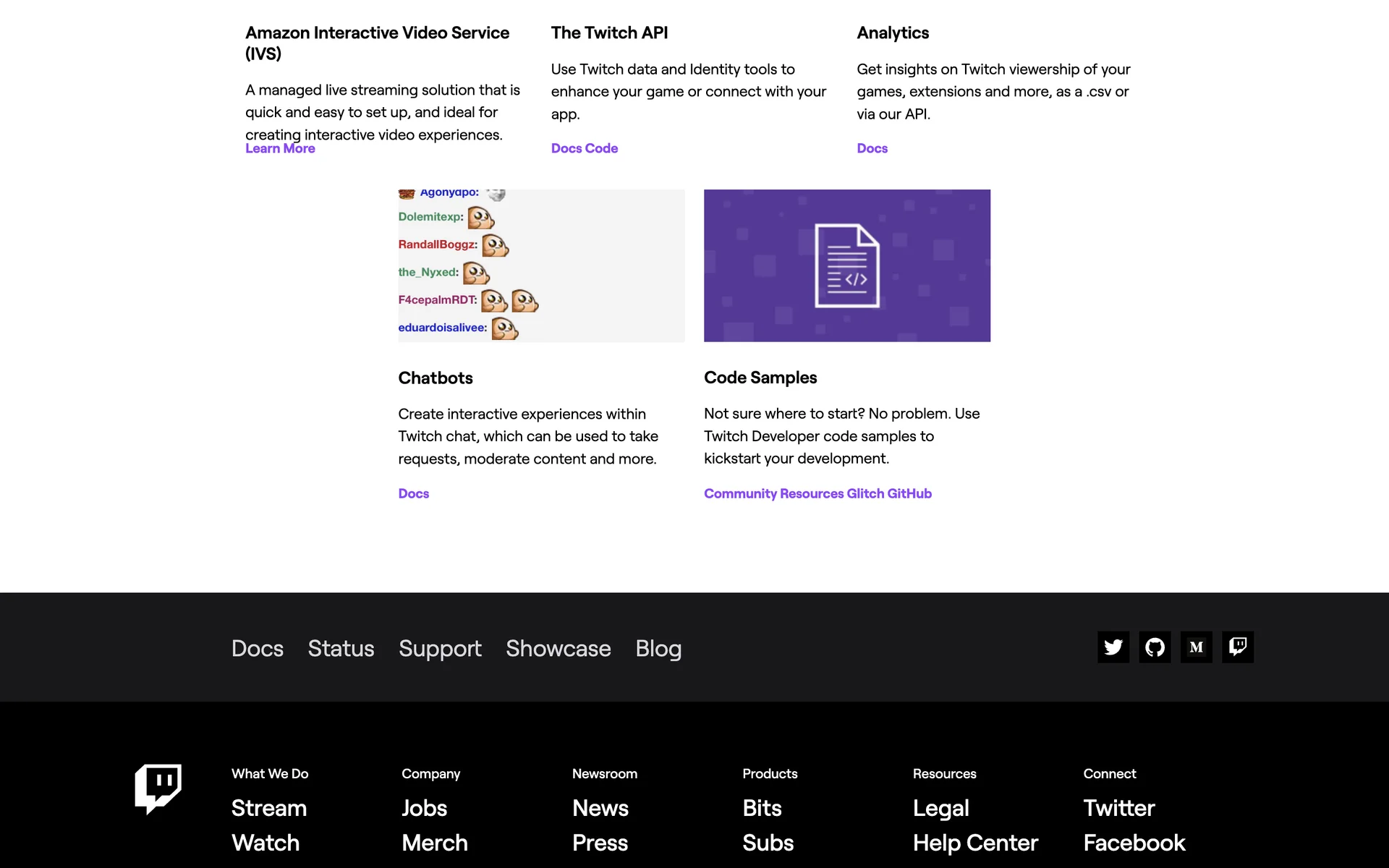Open Docs link under Analytics
The height and width of the screenshot is (868, 1389).
[x=872, y=148]
